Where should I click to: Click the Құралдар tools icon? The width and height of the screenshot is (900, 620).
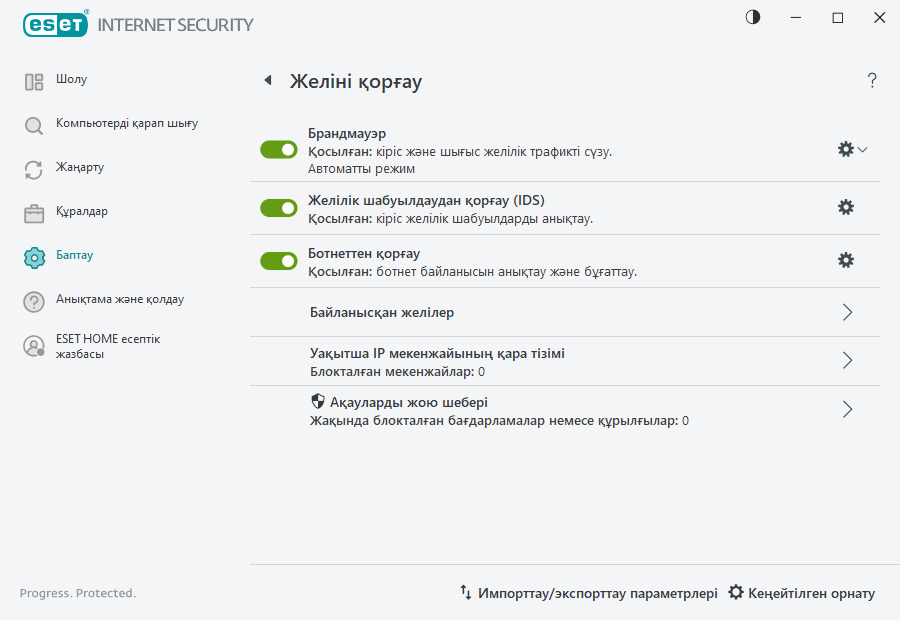tap(33, 211)
